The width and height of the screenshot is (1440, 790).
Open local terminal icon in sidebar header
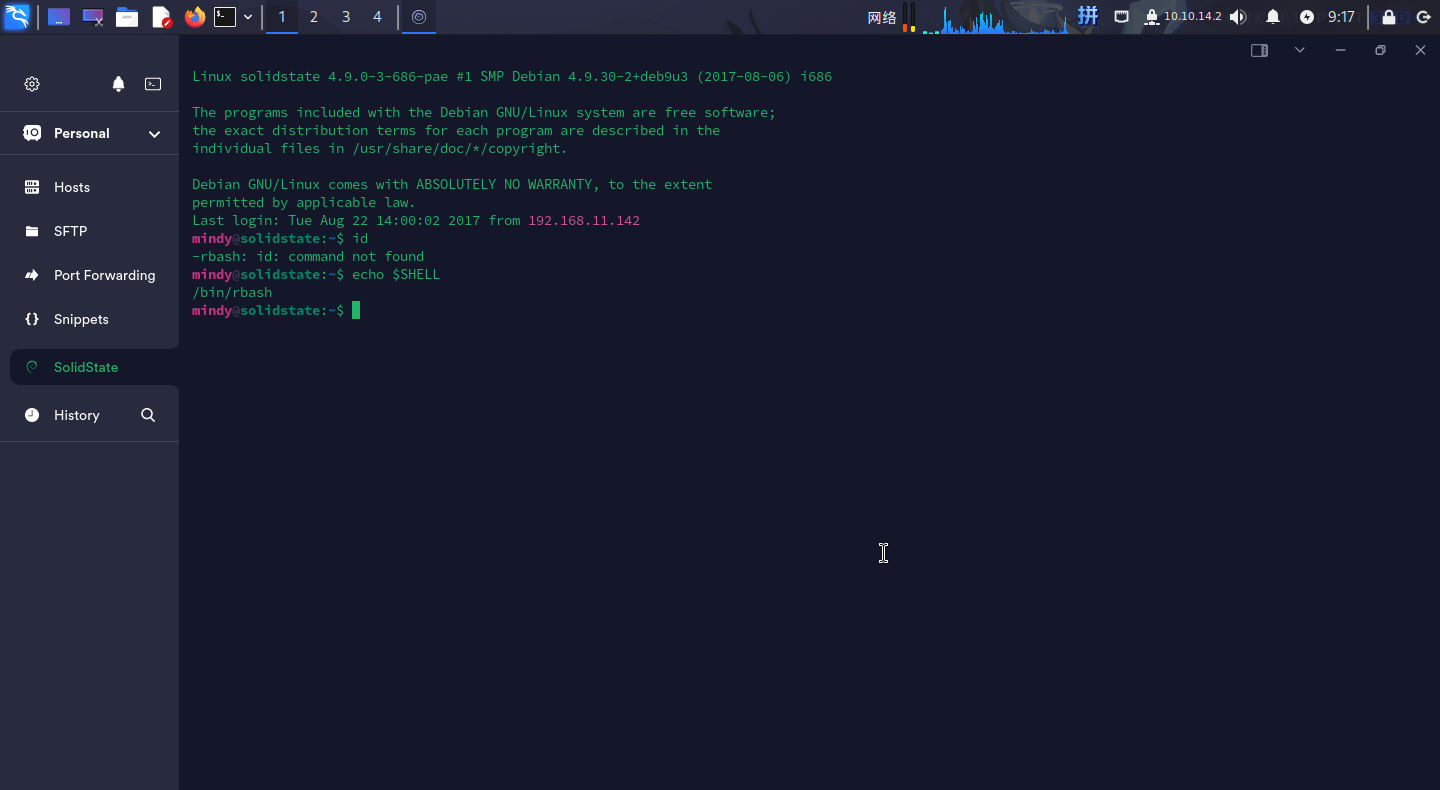153,84
